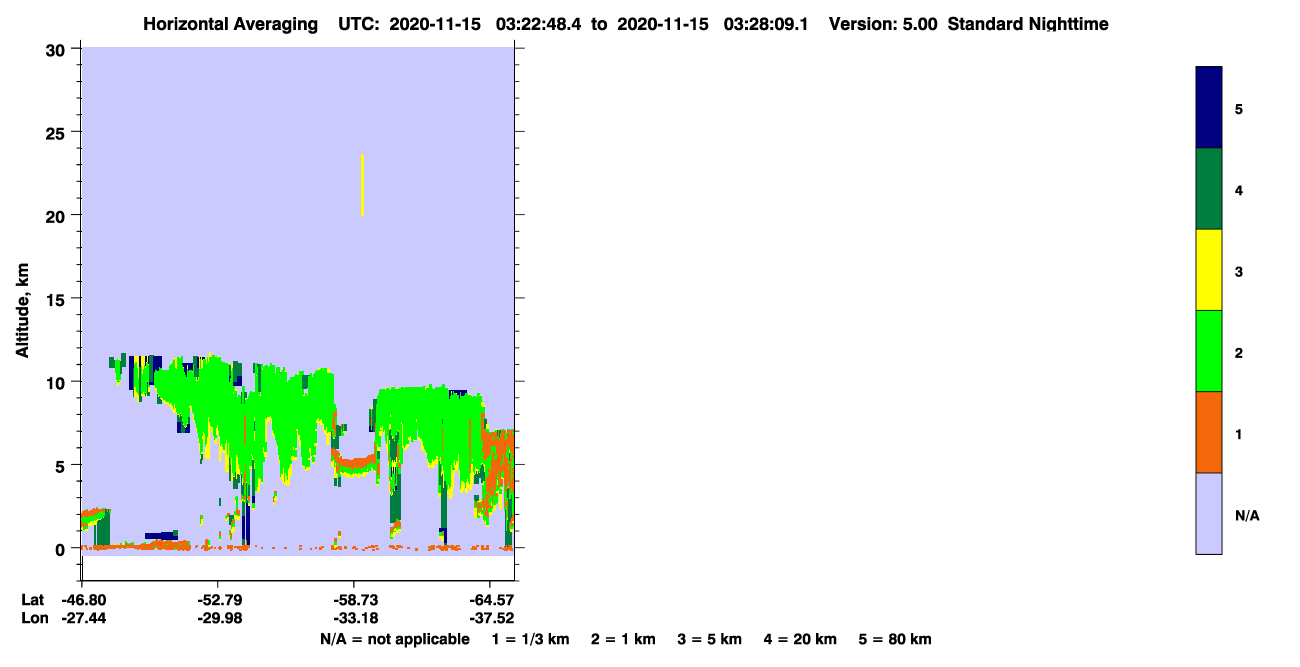Click the legend text 'N/A = not applicable'

(x=395, y=639)
